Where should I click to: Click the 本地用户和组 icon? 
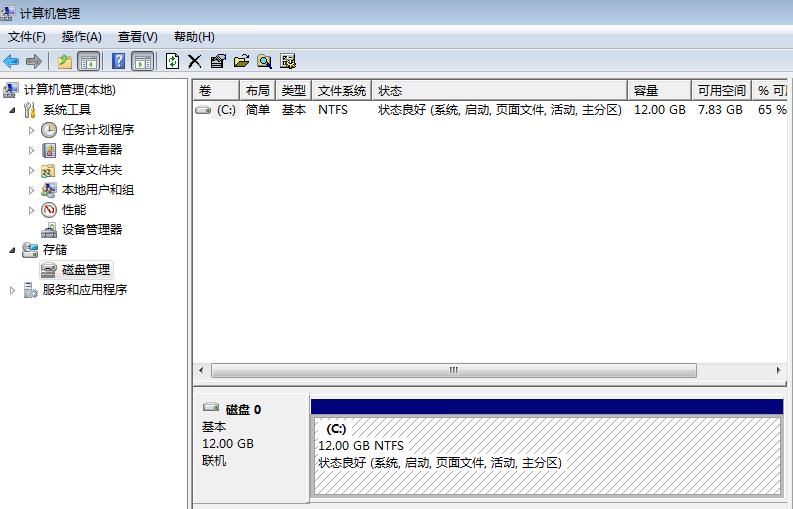(x=49, y=190)
